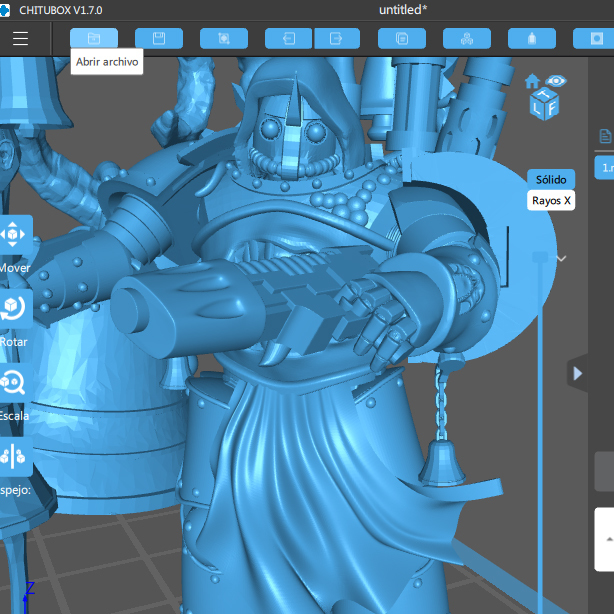Redo with the right-arrow toolbar icon

pyautogui.click(x=337, y=38)
